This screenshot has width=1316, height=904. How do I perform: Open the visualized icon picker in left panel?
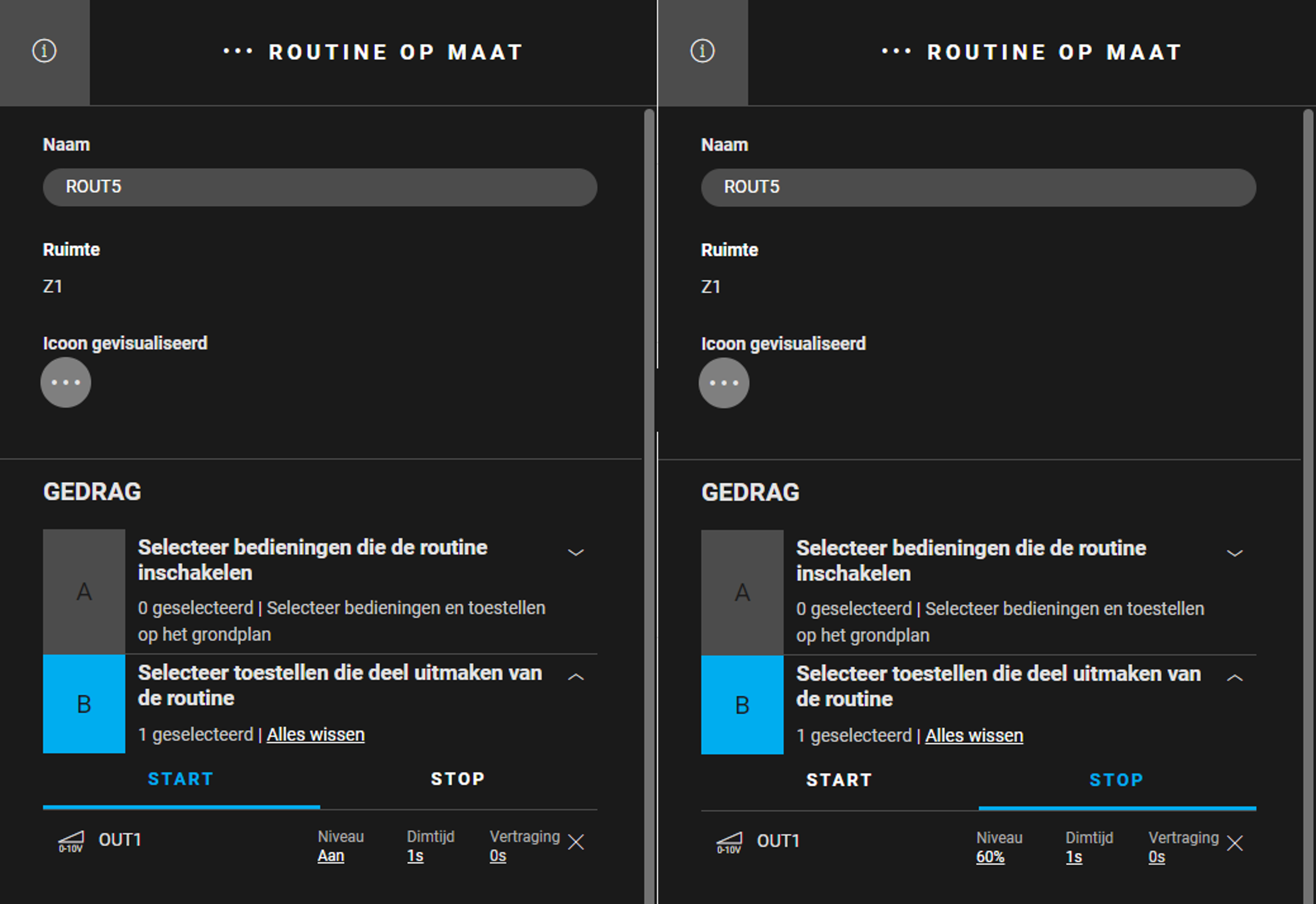tap(66, 382)
